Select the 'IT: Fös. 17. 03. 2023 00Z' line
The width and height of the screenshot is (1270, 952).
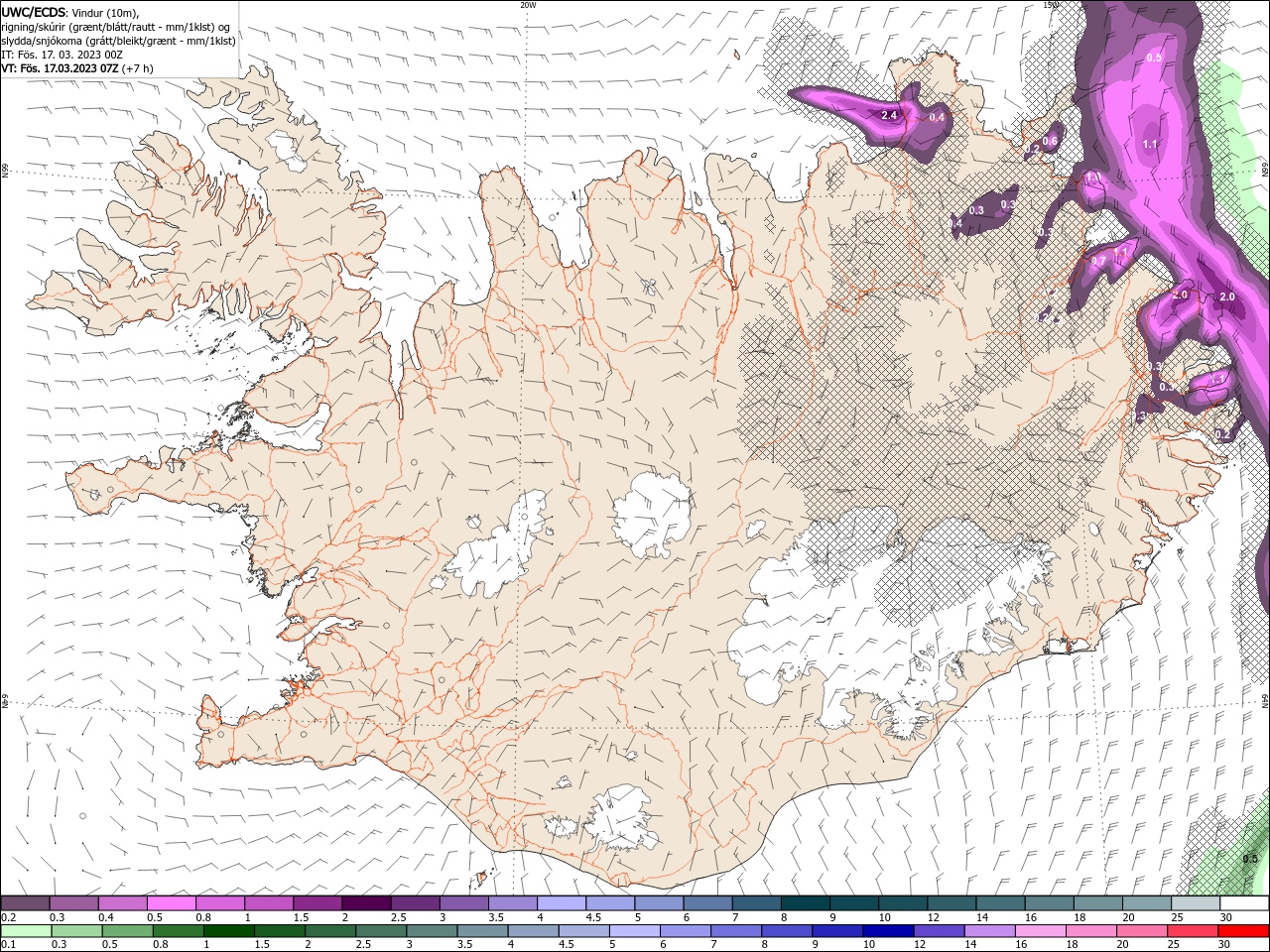click(x=62, y=55)
